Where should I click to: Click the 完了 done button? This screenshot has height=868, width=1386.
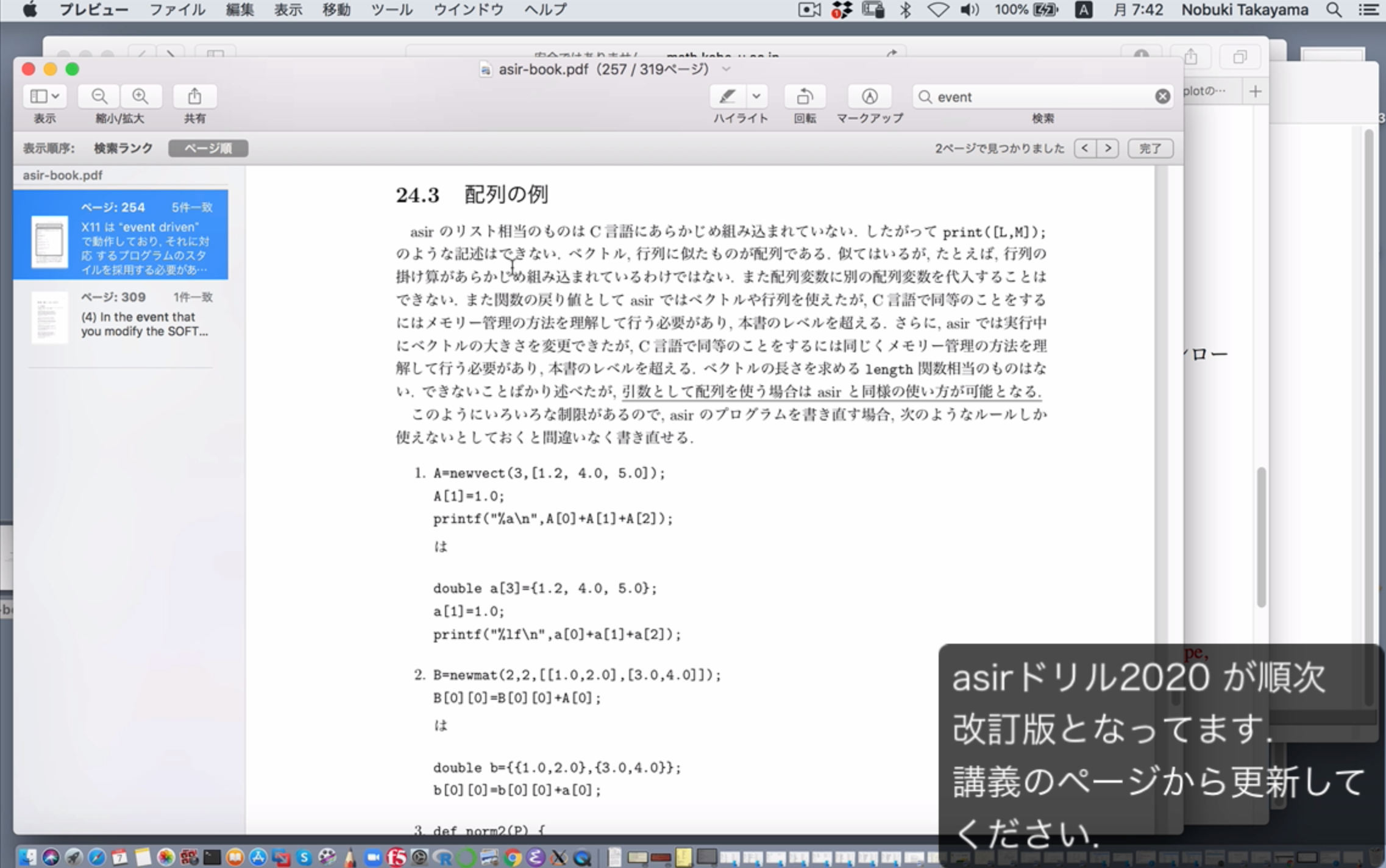[x=1150, y=148]
